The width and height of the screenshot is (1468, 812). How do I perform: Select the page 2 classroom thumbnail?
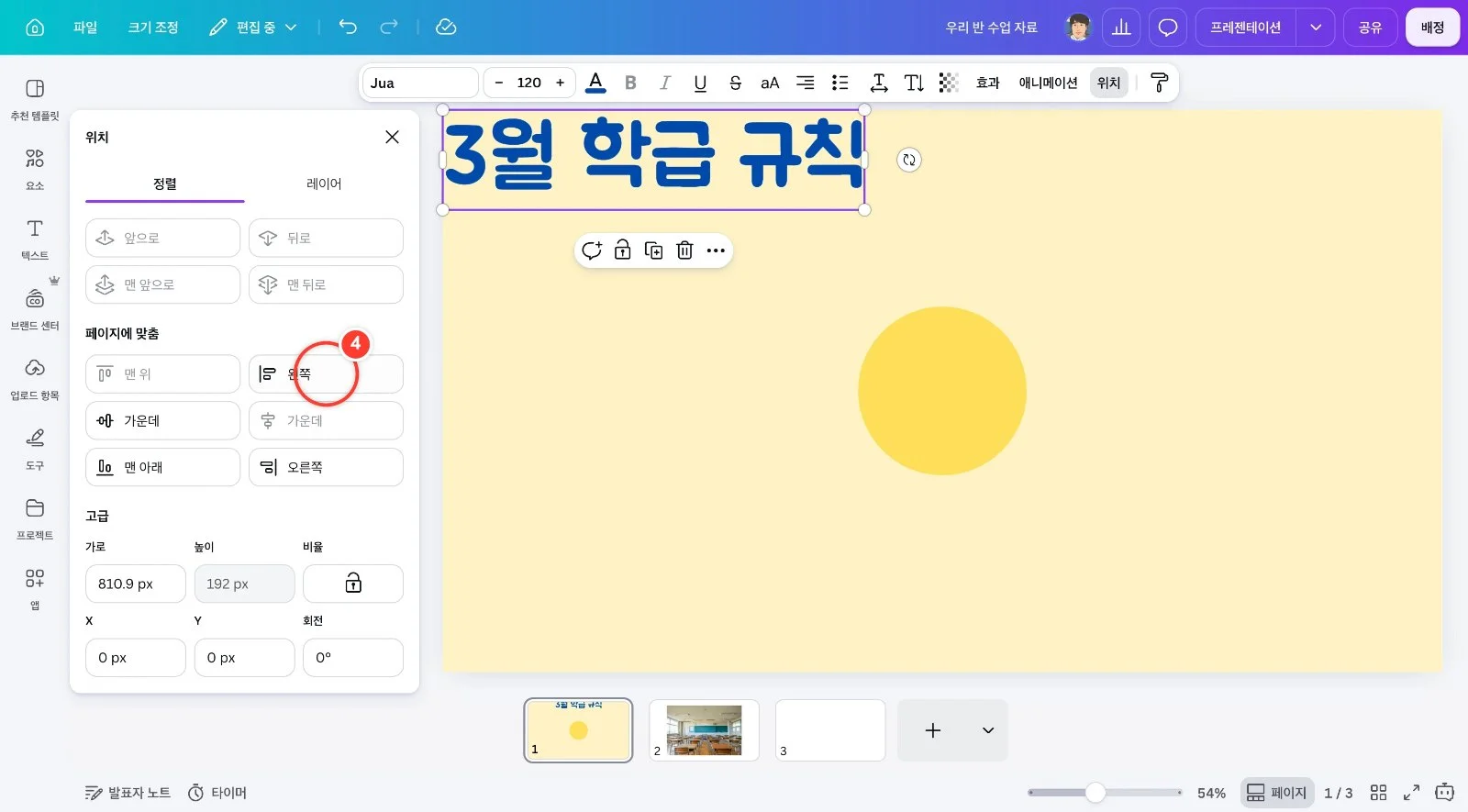coord(704,730)
